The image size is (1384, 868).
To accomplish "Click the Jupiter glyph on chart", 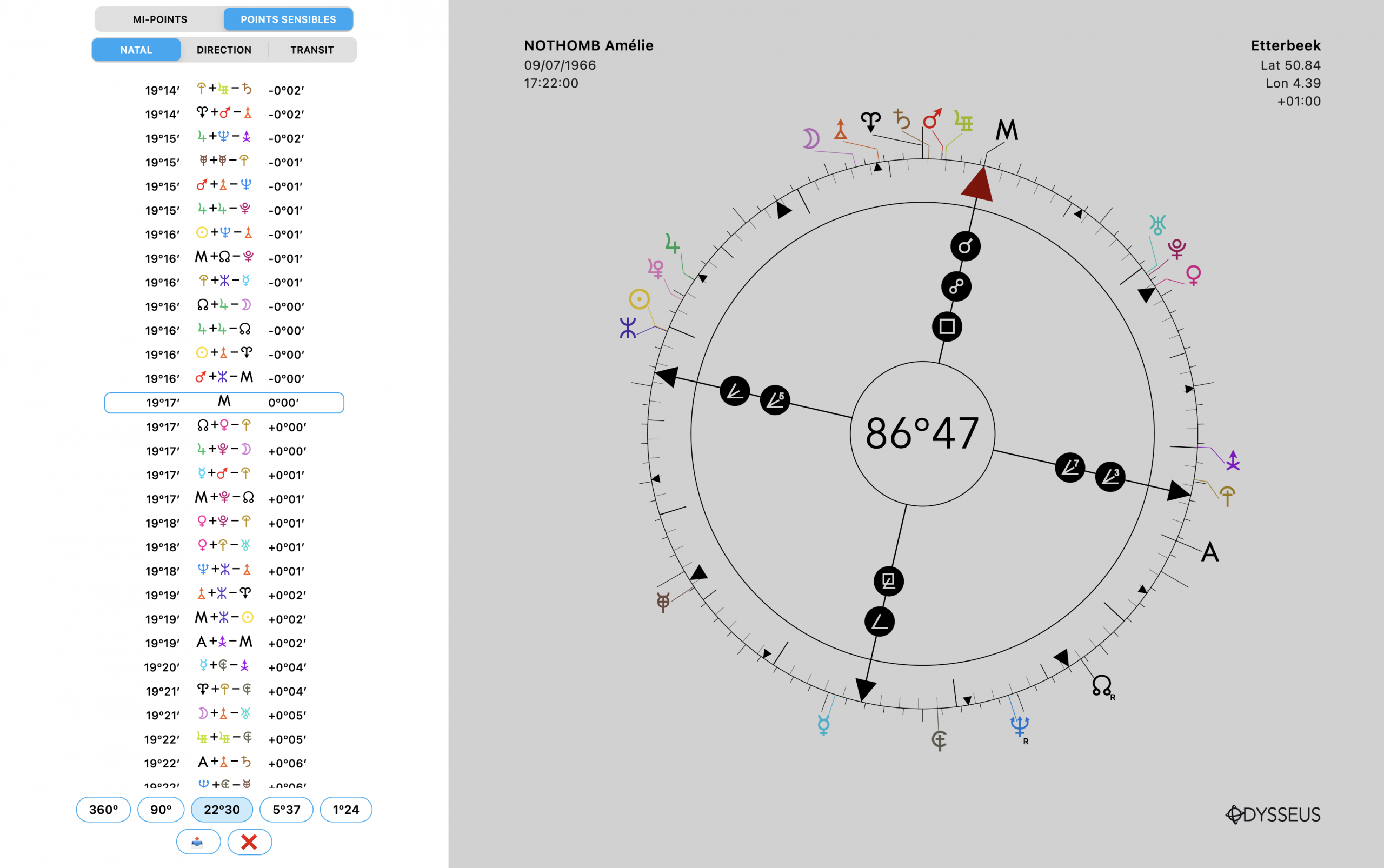I will [x=672, y=244].
